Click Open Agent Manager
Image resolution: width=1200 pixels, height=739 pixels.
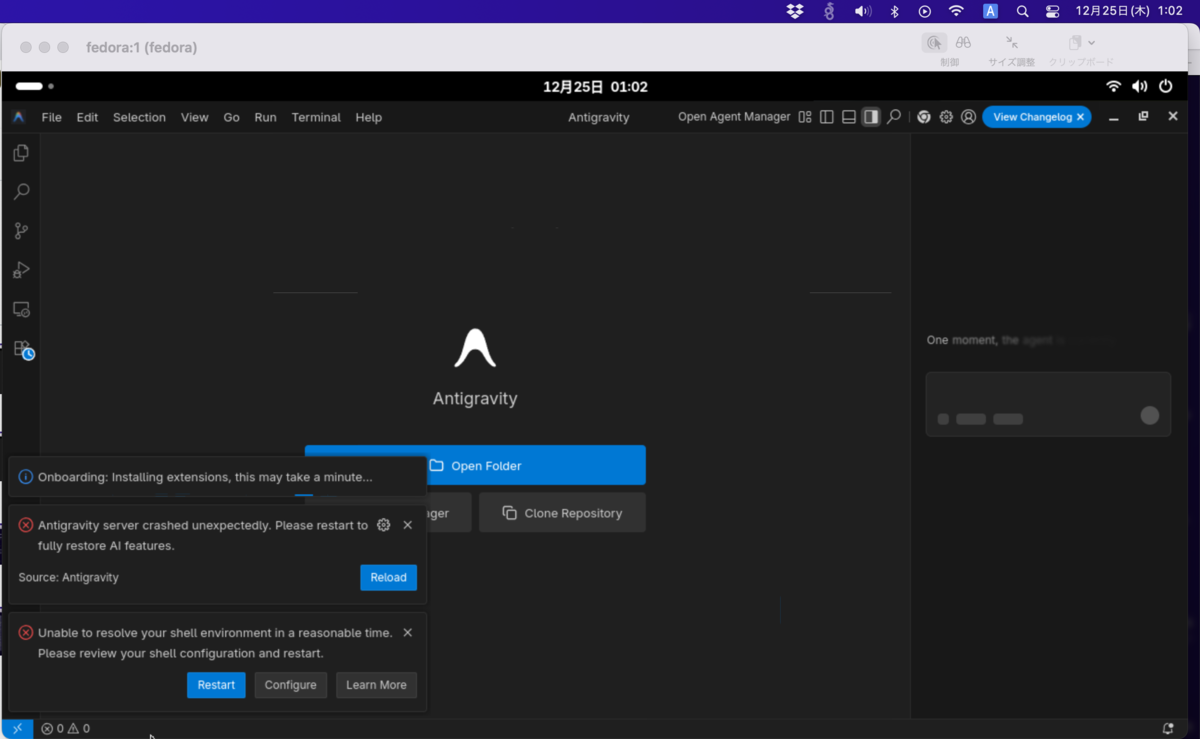pyautogui.click(x=734, y=117)
